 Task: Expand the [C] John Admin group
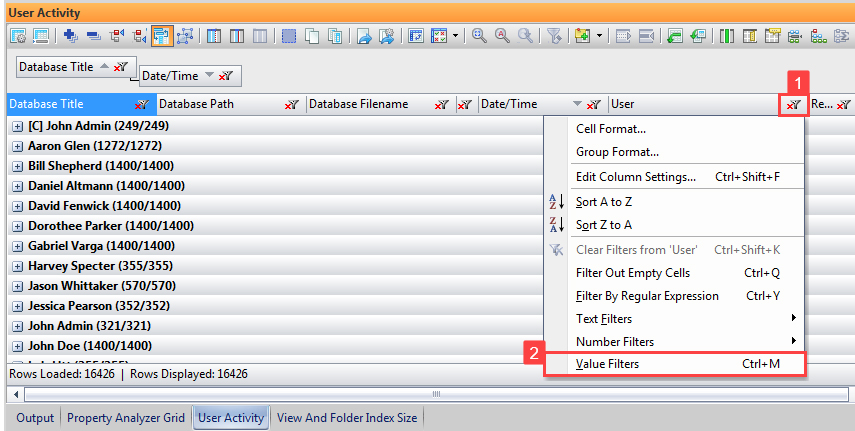[x=17, y=126]
